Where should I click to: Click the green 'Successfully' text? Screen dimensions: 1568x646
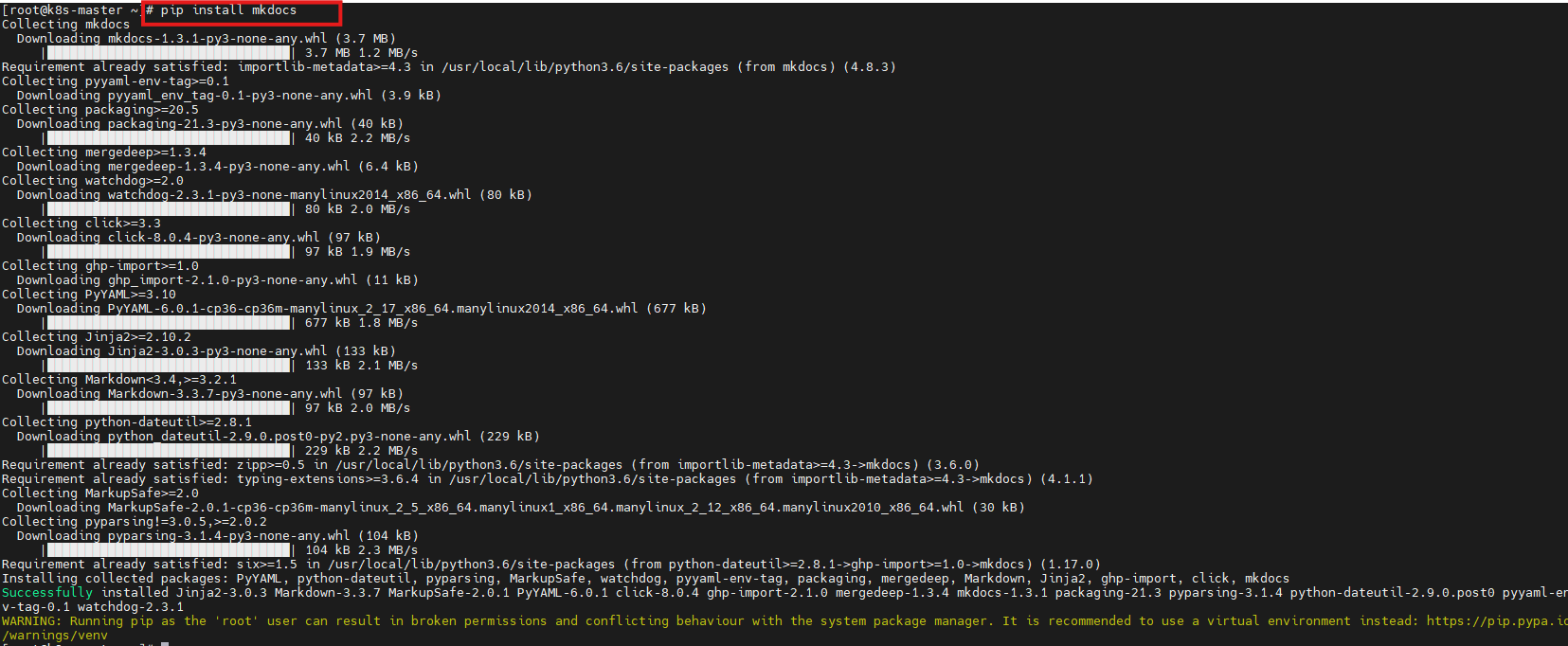47,593
